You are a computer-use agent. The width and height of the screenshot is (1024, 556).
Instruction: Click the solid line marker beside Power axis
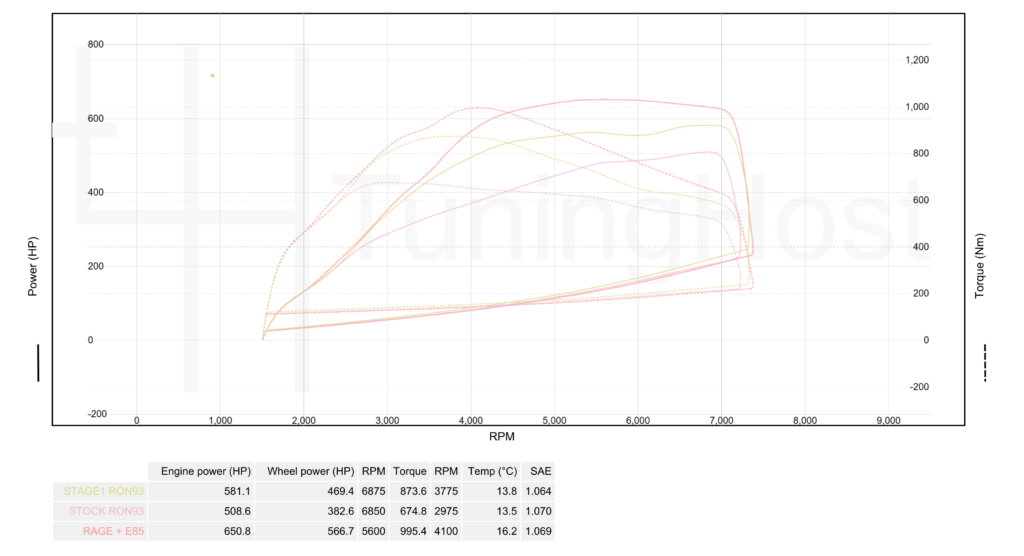(x=38, y=362)
